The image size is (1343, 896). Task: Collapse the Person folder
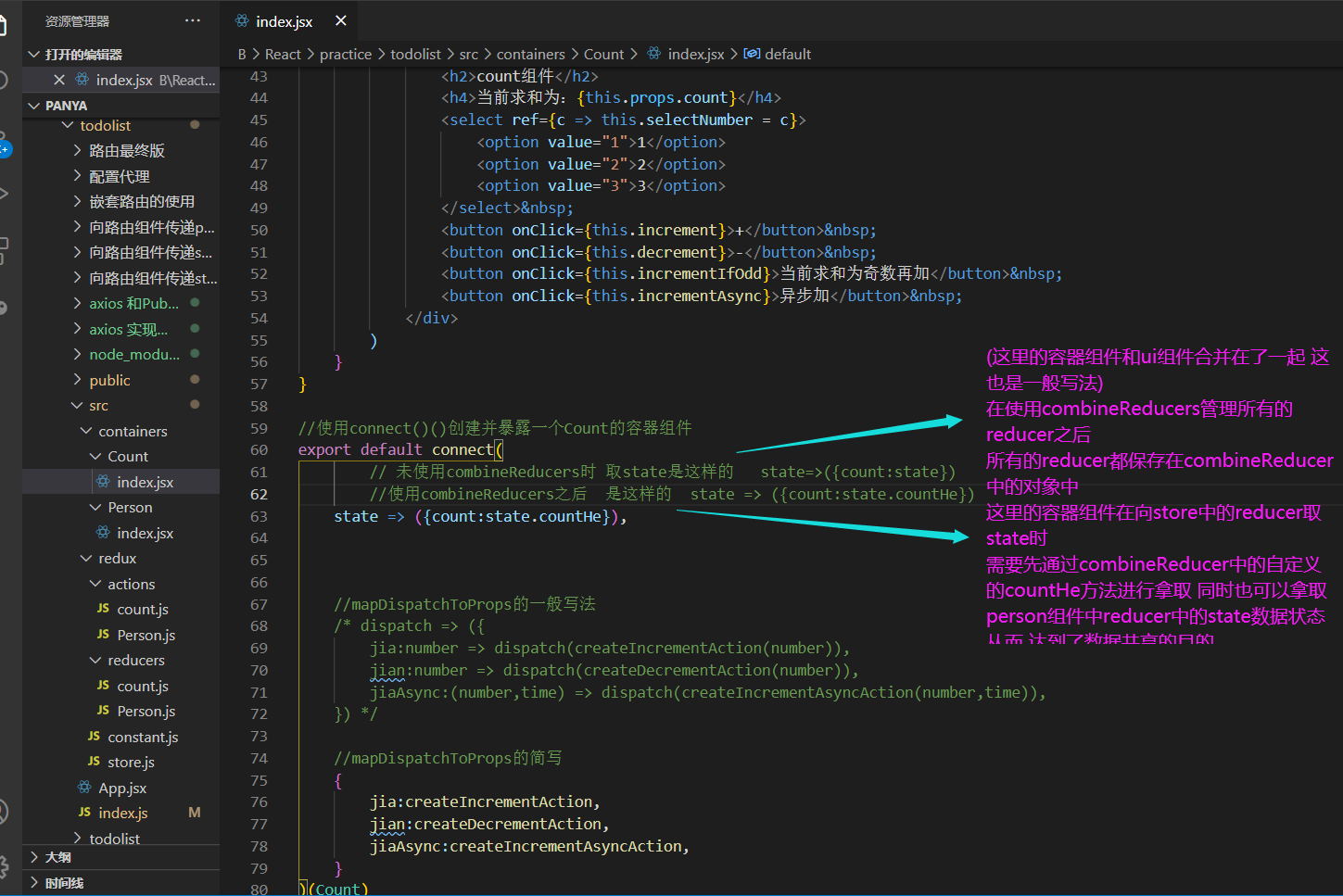95,507
